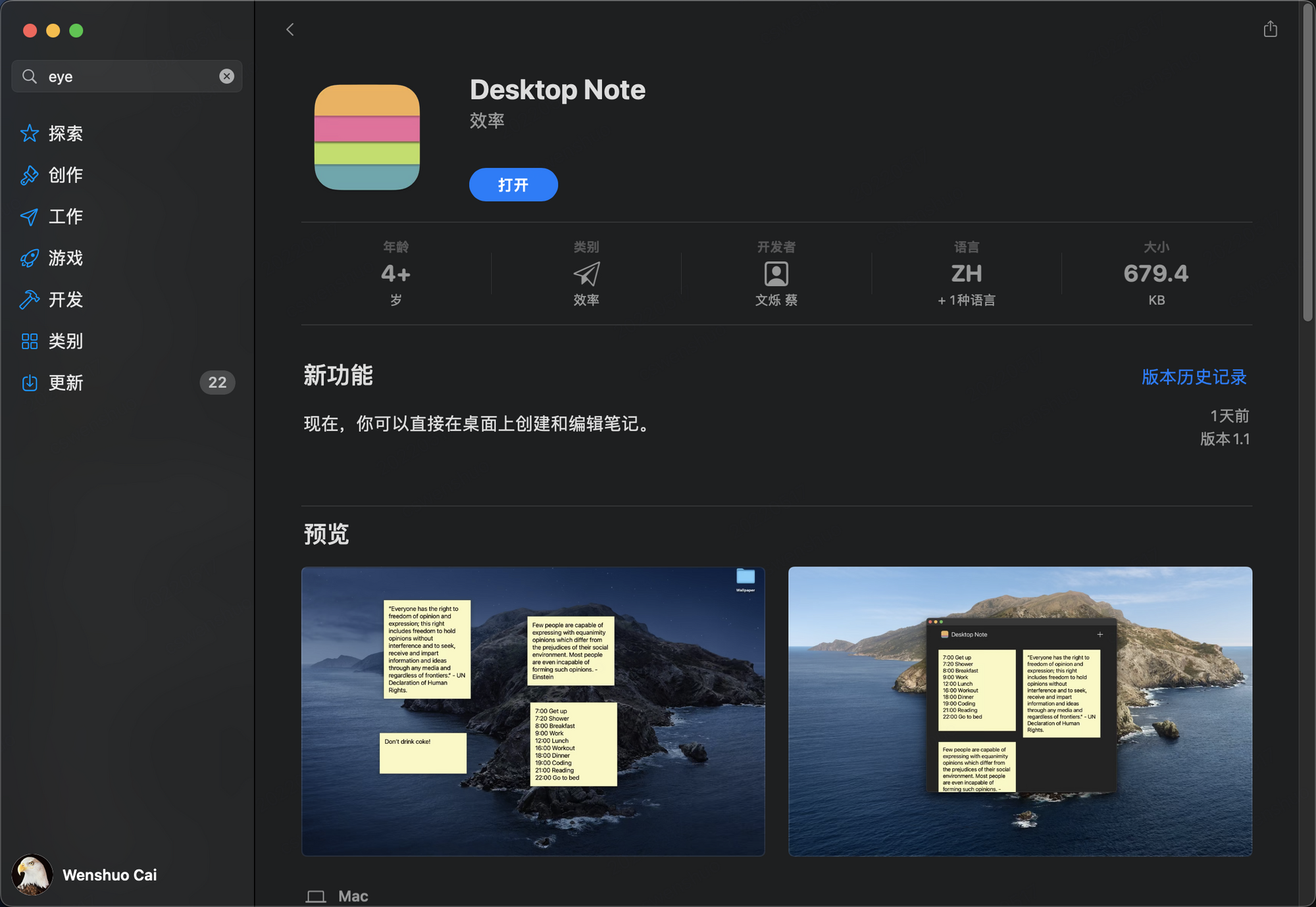
Task: Click the 开发 hammer icon
Action: point(30,299)
